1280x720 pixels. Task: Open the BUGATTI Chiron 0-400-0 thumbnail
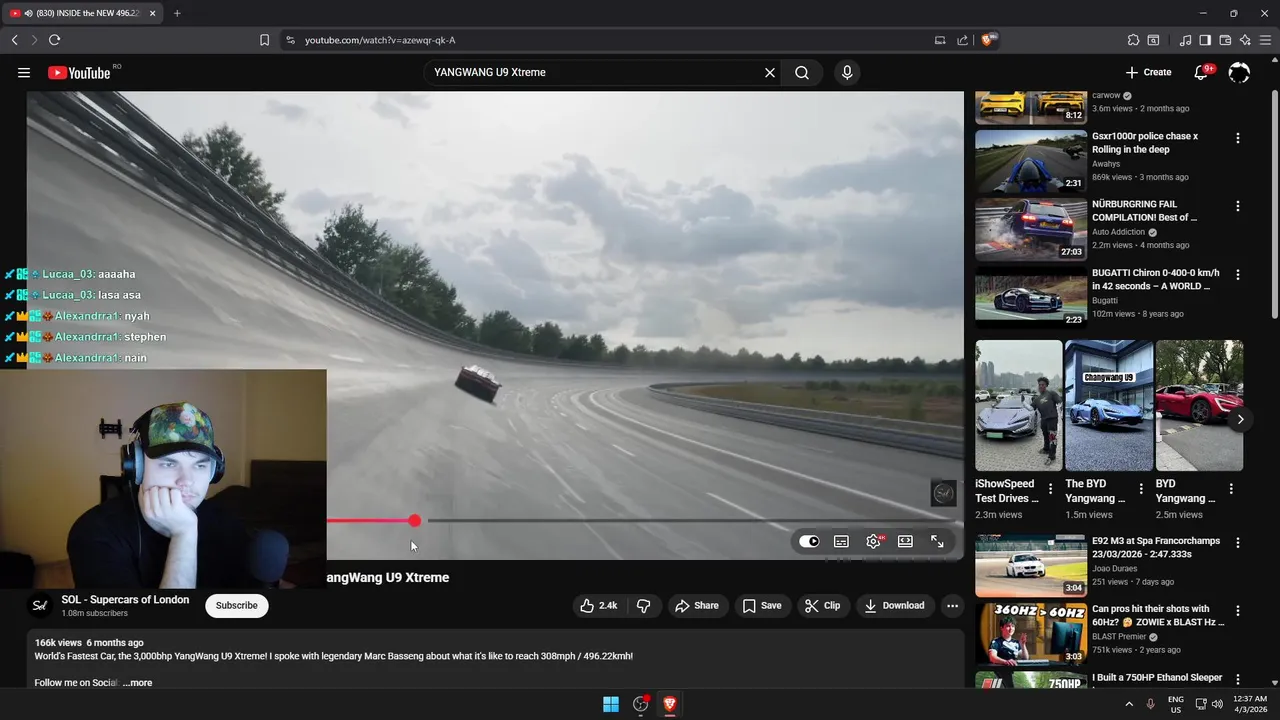coord(1031,297)
